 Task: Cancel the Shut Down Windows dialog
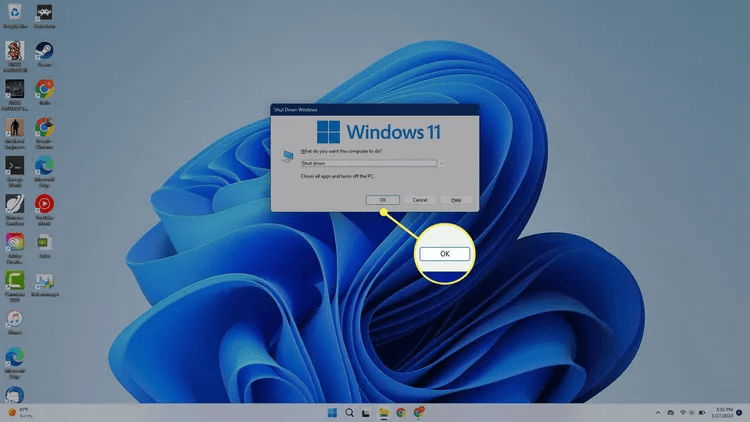[419, 200]
